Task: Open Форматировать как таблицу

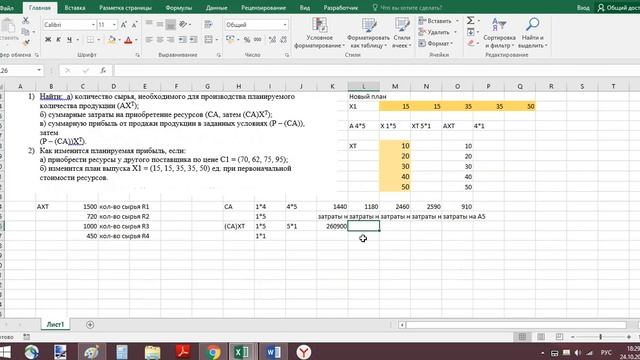Action: click(x=368, y=33)
